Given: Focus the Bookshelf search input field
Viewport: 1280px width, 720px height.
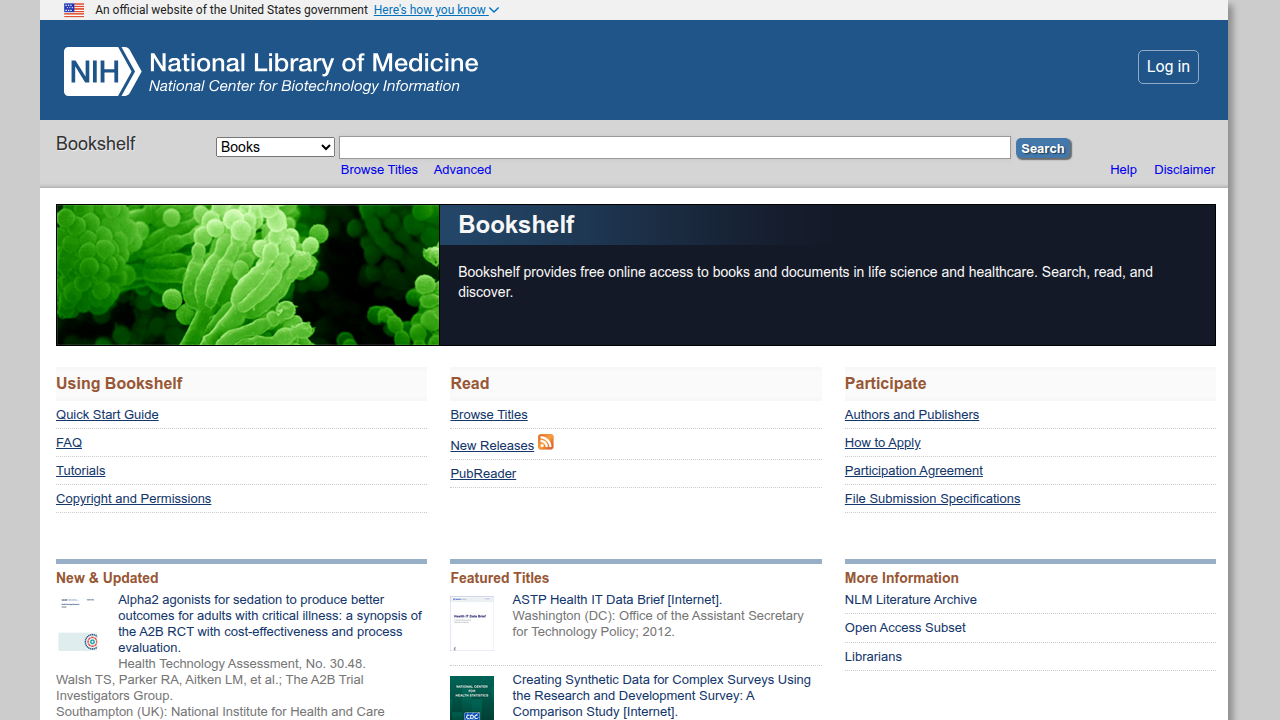Looking at the screenshot, I should point(675,148).
